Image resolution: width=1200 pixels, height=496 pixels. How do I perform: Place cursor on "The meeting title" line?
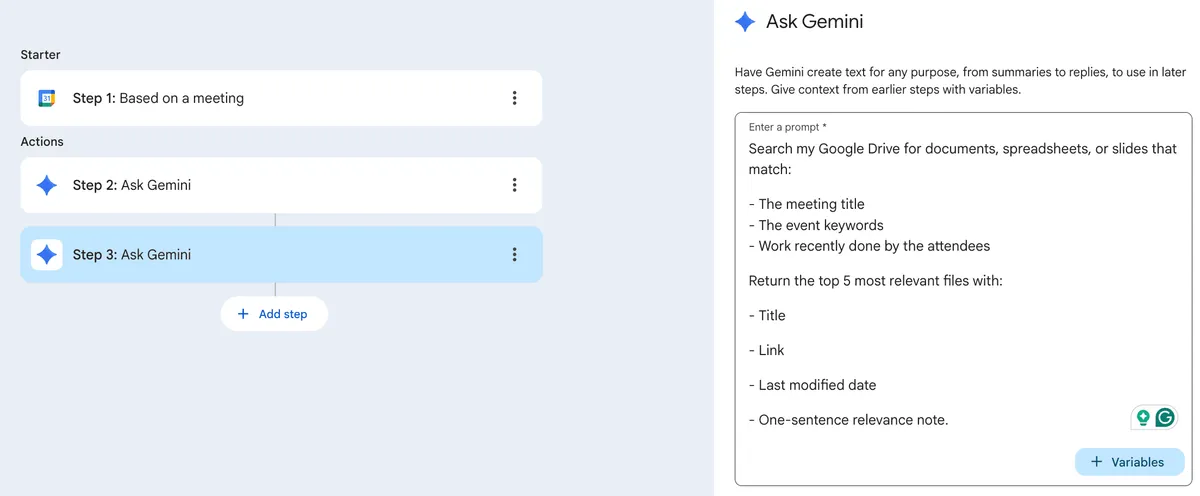pyautogui.click(x=811, y=204)
